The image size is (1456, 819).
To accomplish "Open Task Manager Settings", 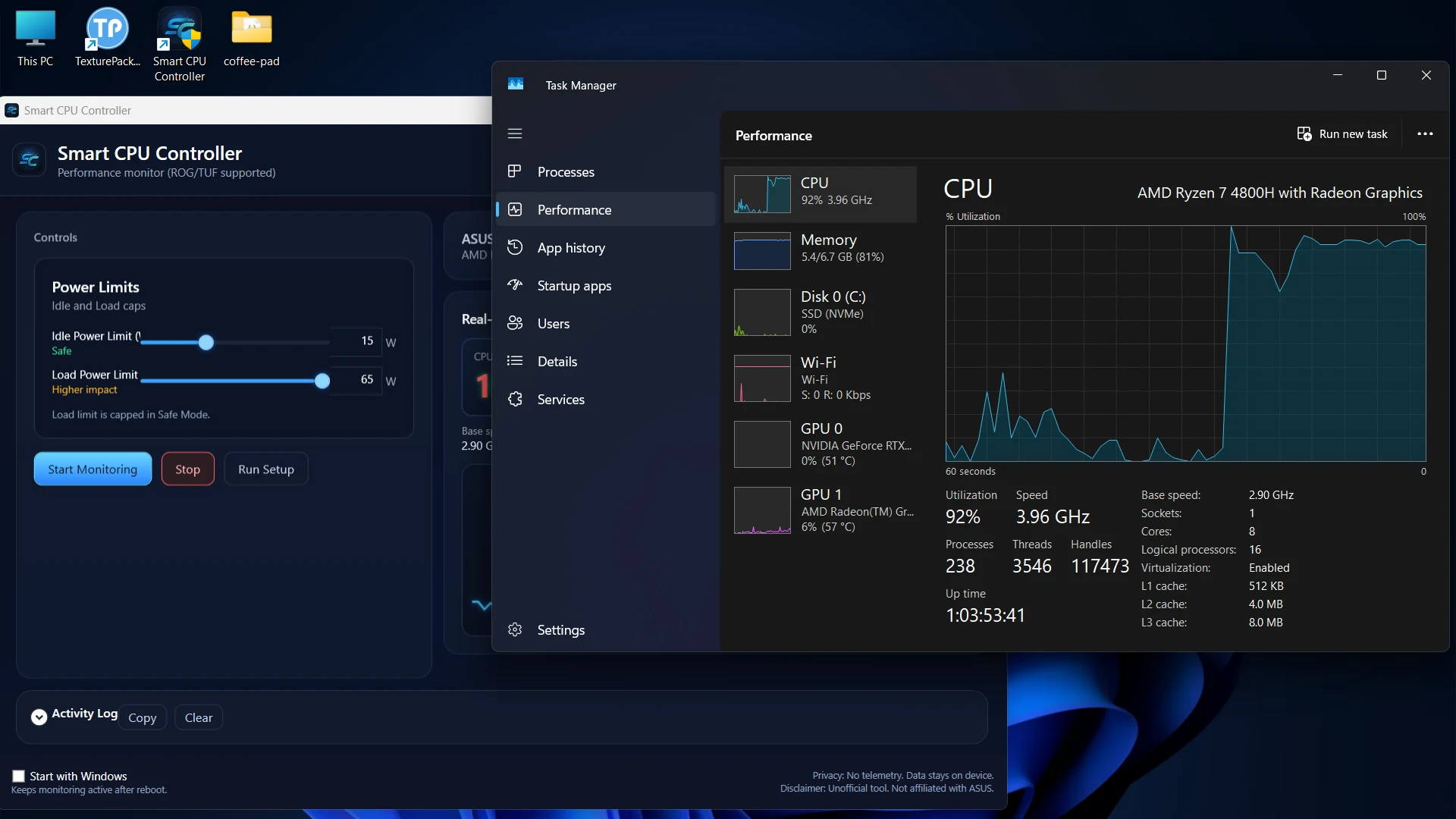I will pos(606,630).
